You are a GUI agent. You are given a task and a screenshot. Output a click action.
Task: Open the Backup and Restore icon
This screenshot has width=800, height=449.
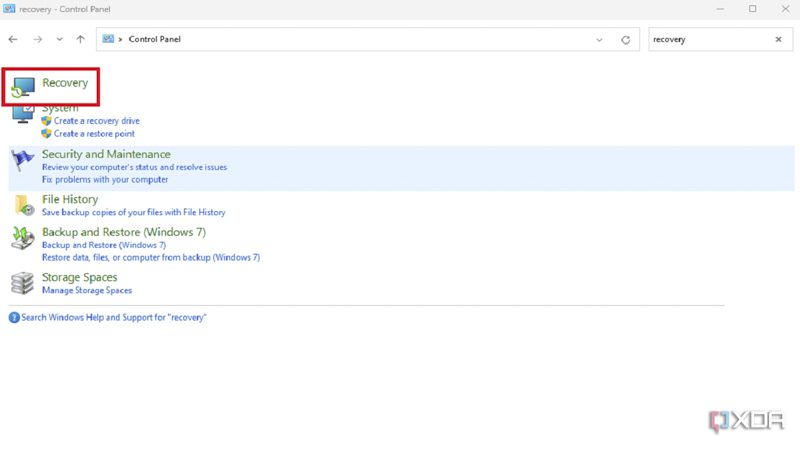tap(23, 238)
